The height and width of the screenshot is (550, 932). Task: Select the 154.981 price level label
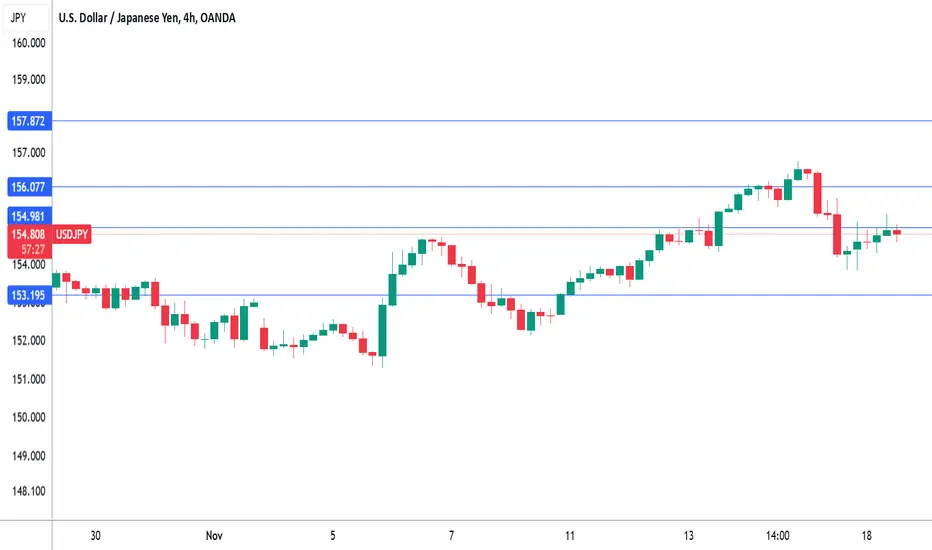(x=29, y=216)
